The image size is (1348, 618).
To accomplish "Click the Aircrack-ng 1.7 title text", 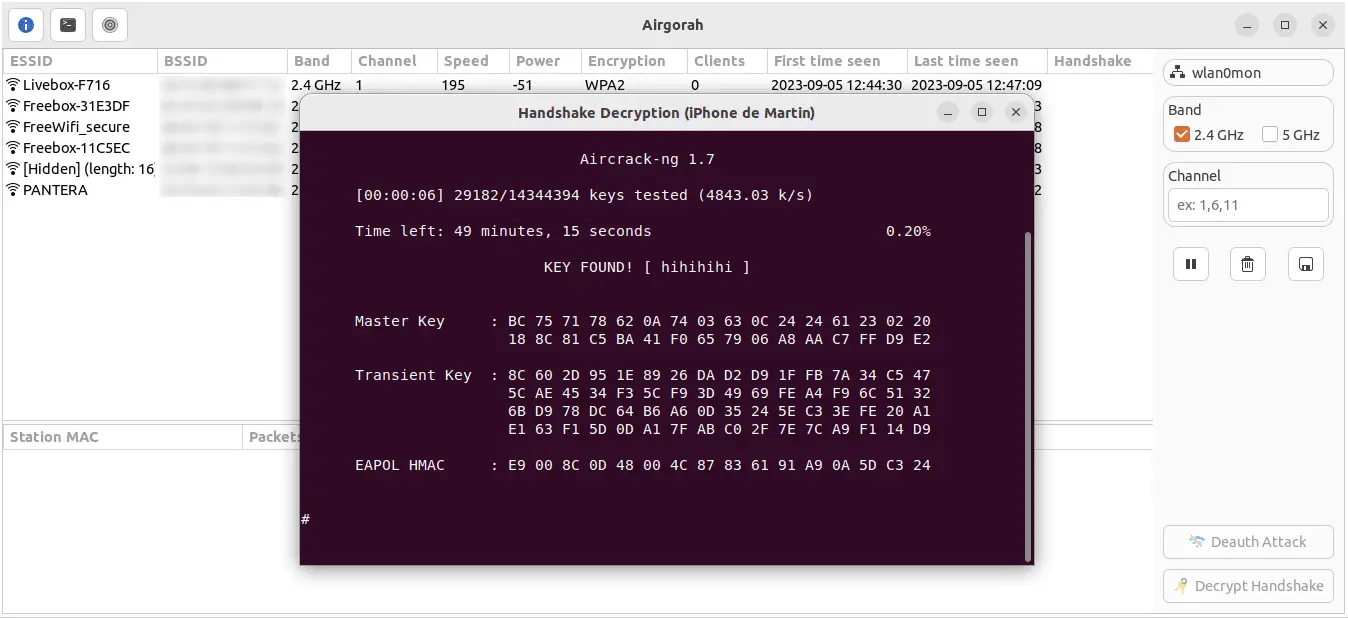I will click(647, 159).
